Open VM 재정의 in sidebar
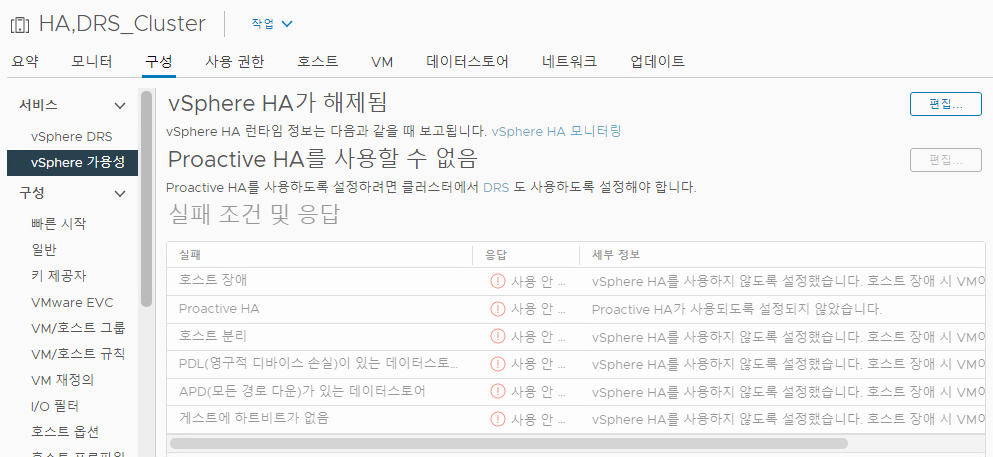993x457 pixels. click(62, 380)
